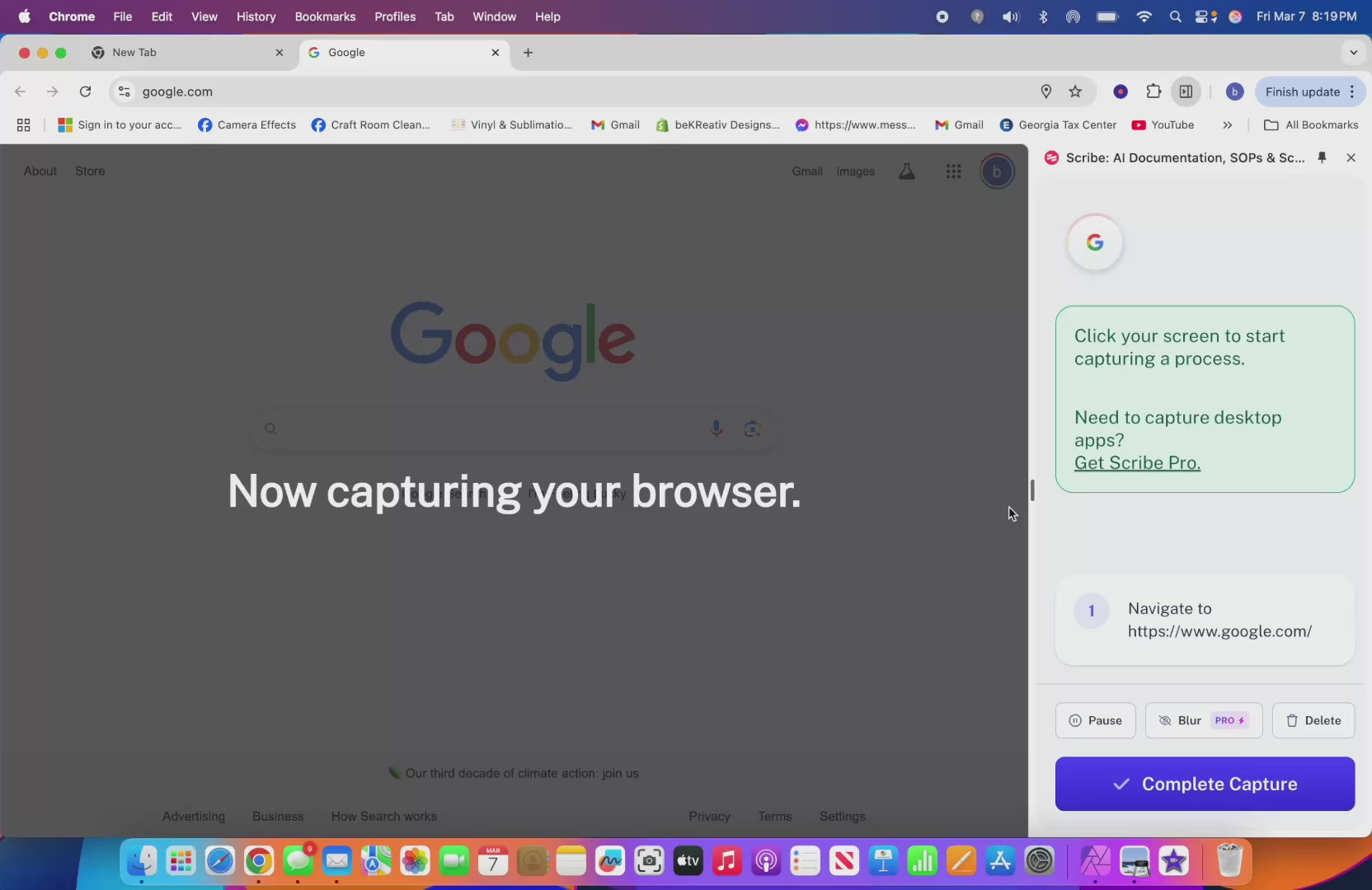Close the Scribe side panel

tap(1351, 157)
